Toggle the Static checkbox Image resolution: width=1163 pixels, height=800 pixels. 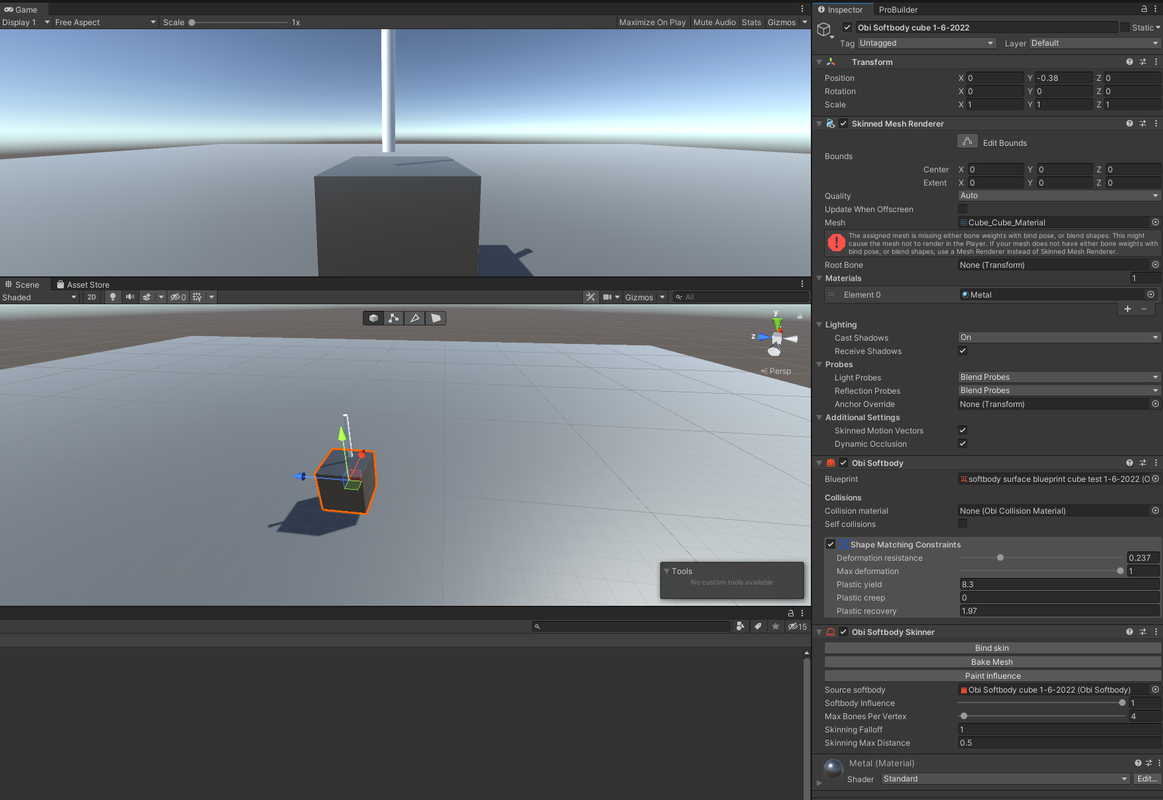1124,27
